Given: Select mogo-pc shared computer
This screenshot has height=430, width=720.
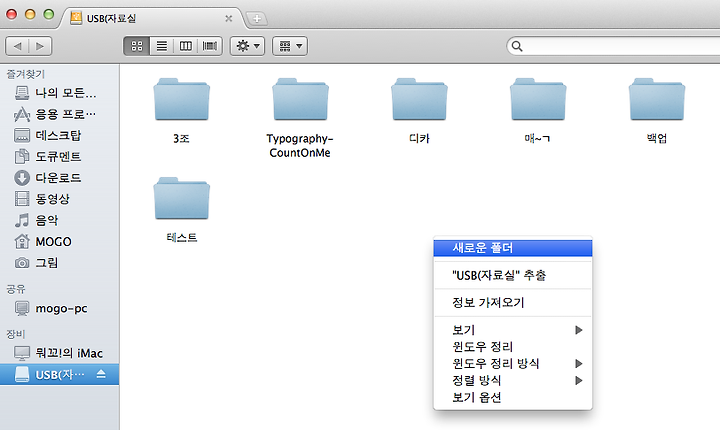Looking at the screenshot, I should click(x=60, y=308).
